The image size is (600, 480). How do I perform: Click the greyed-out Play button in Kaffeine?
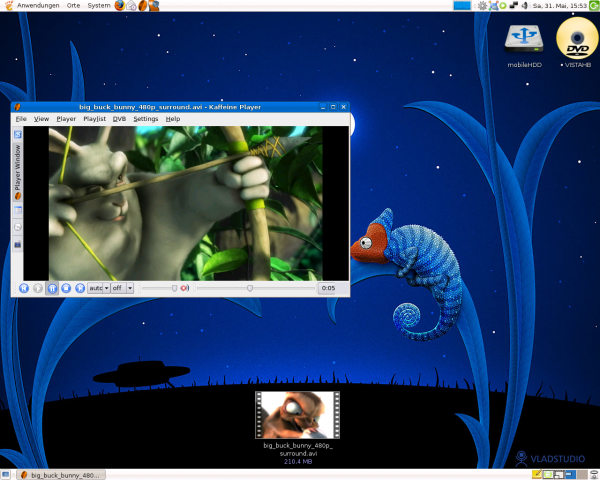38,288
